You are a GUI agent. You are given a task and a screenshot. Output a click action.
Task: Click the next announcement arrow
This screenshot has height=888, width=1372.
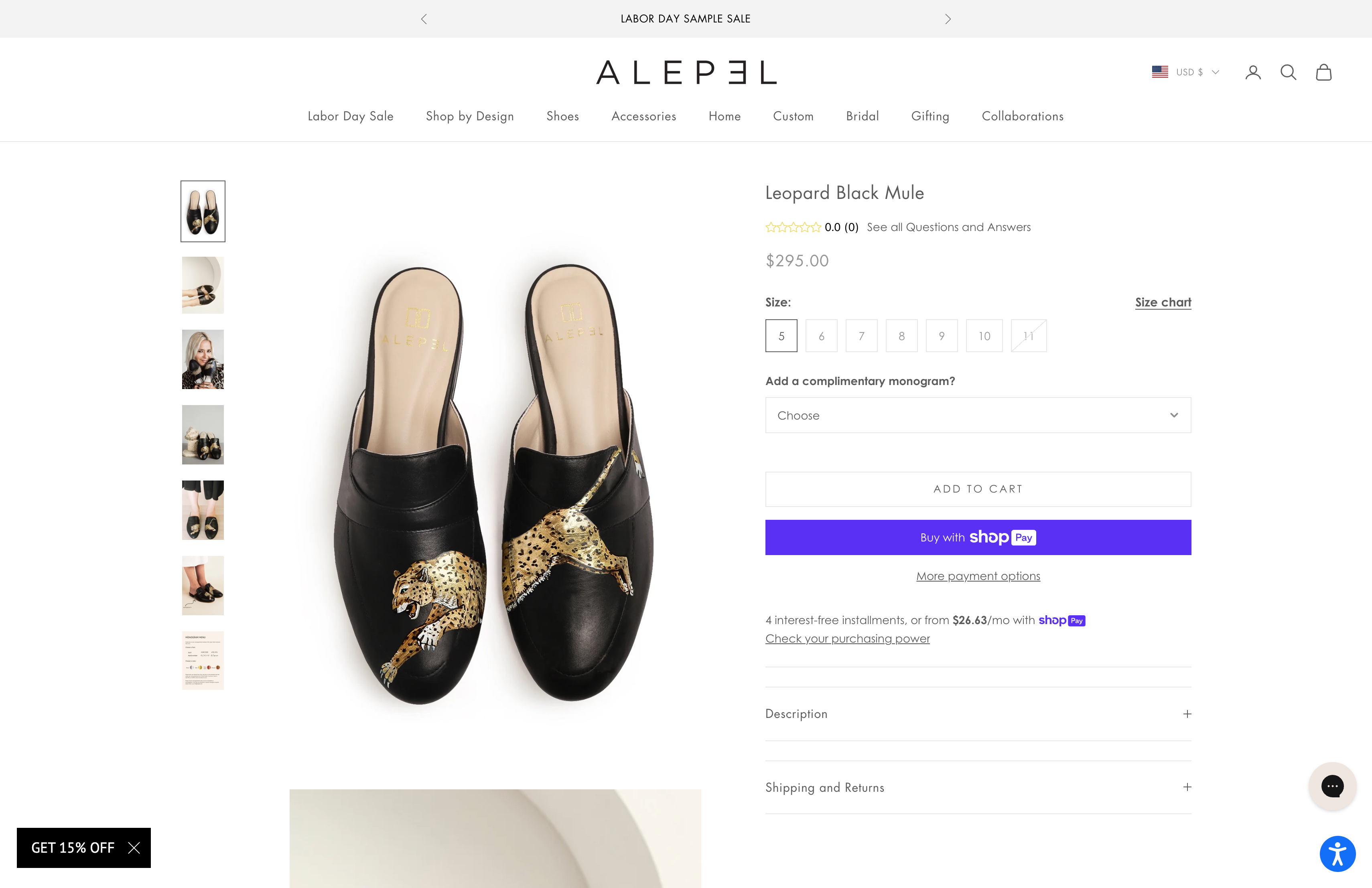coord(947,18)
